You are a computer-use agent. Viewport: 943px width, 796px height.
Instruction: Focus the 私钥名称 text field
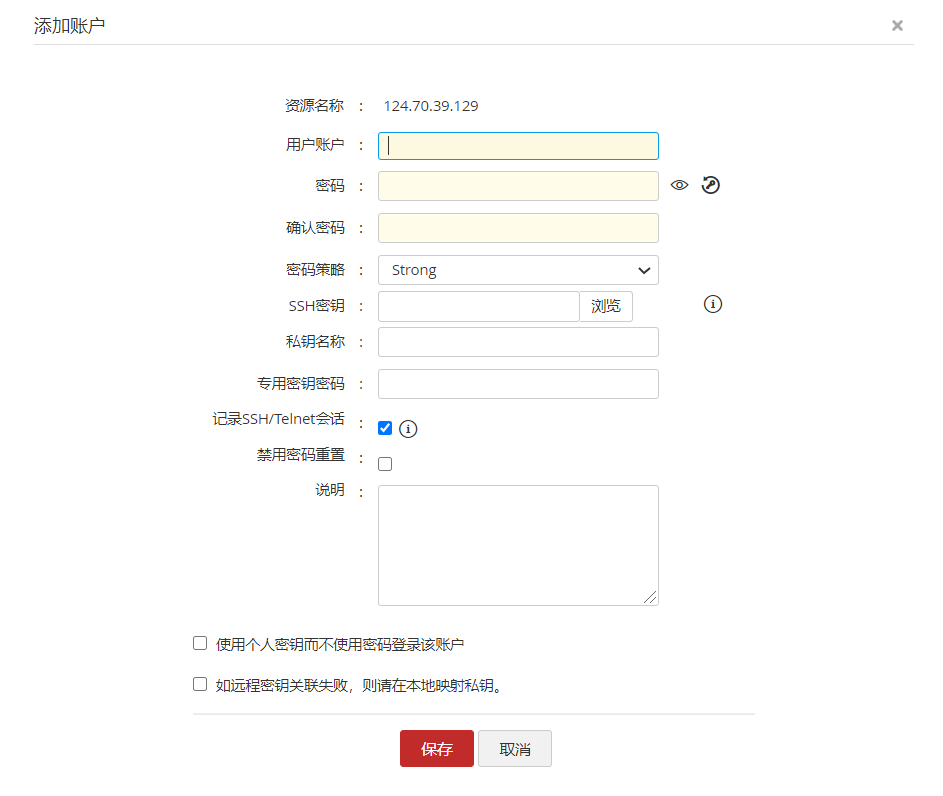(x=518, y=342)
